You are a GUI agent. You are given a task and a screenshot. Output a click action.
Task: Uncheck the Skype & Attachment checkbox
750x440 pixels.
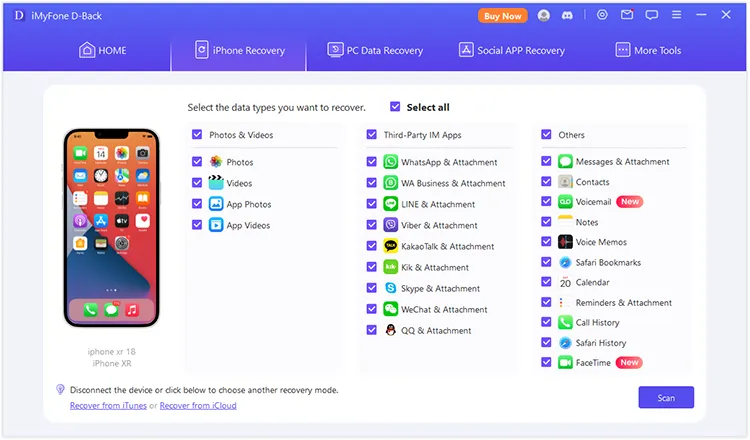pyautogui.click(x=372, y=287)
